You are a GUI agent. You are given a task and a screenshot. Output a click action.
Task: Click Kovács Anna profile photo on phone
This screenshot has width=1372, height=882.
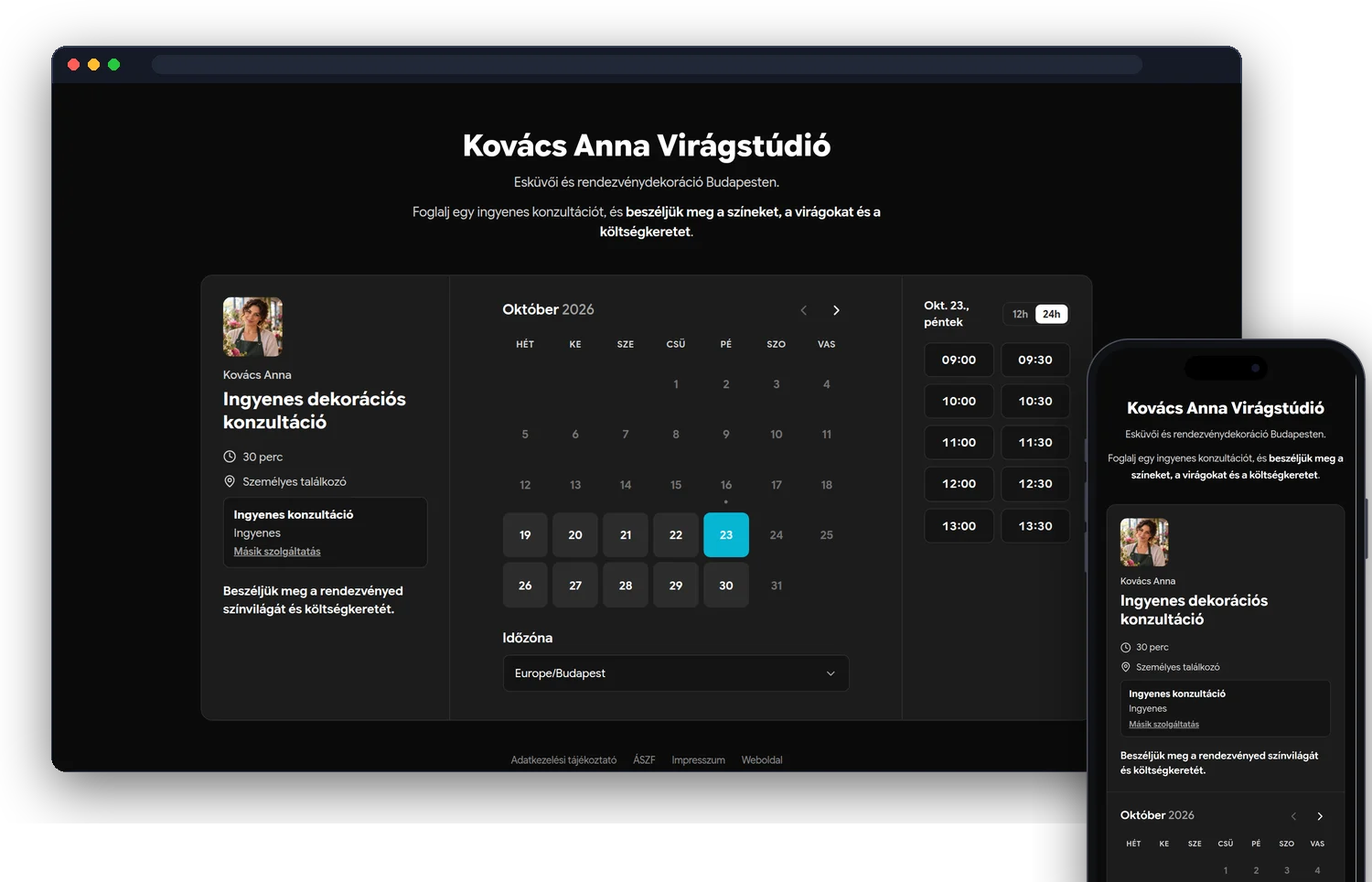[1144, 543]
